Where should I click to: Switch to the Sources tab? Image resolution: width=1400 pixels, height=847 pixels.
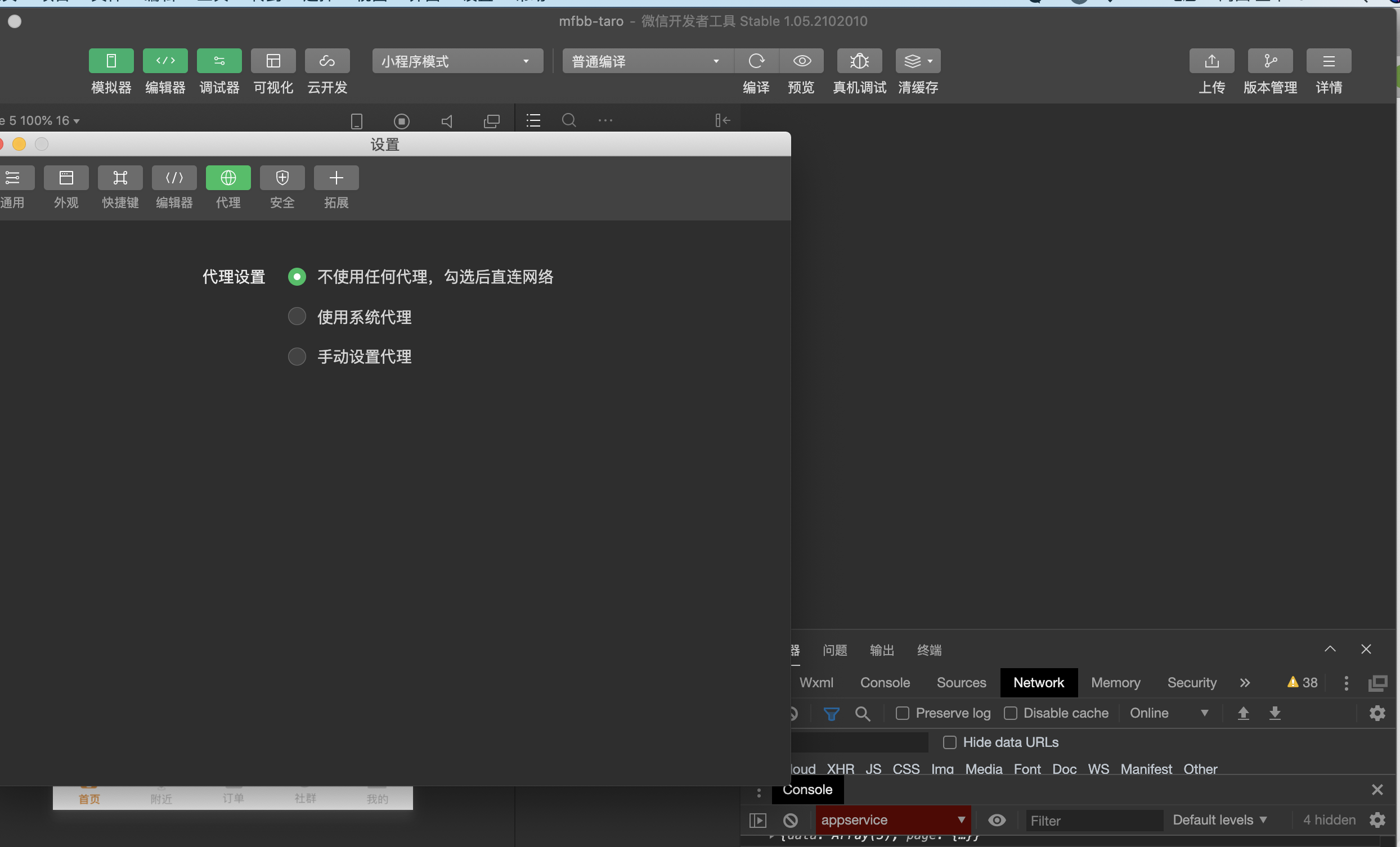click(x=961, y=682)
